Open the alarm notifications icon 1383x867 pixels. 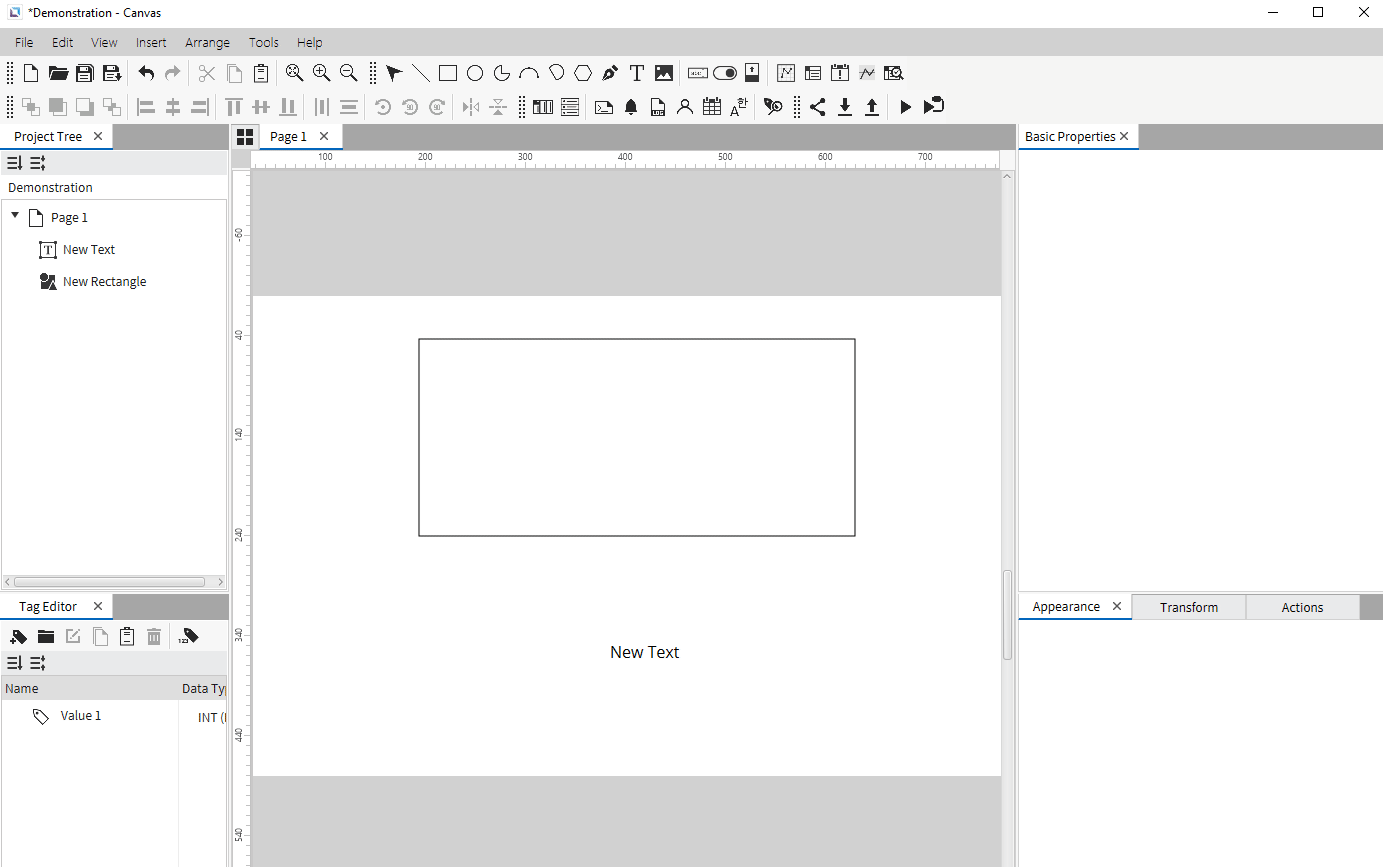click(x=631, y=106)
